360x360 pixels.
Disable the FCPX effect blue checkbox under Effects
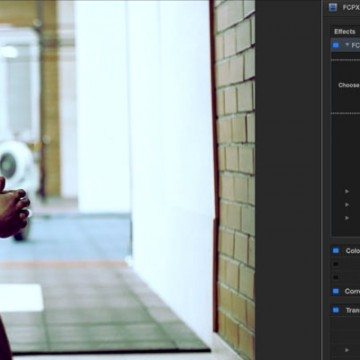pos(336,45)
